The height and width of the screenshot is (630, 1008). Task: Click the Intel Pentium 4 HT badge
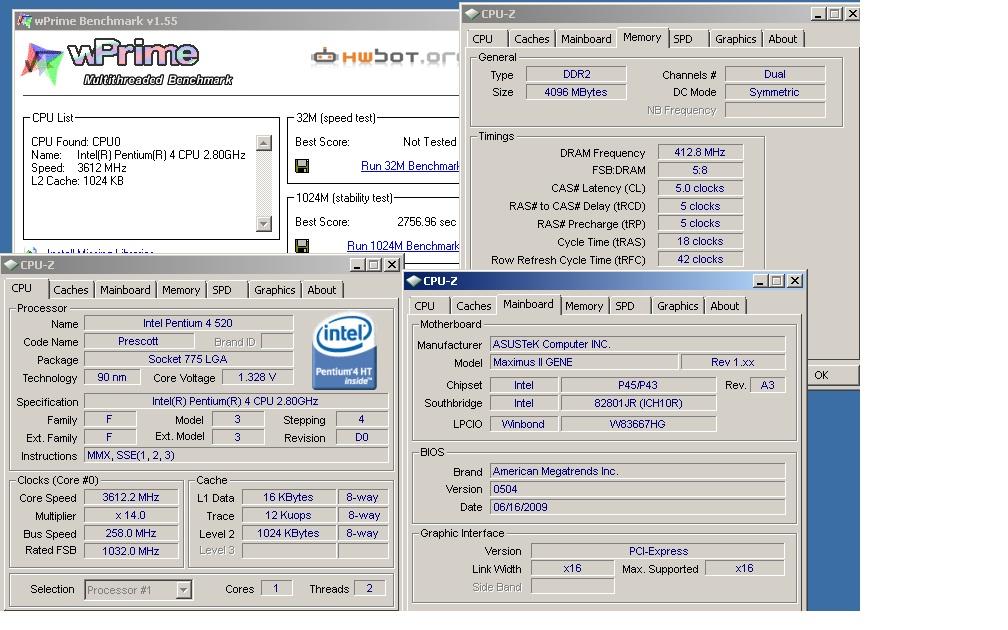tap(345, 351)
